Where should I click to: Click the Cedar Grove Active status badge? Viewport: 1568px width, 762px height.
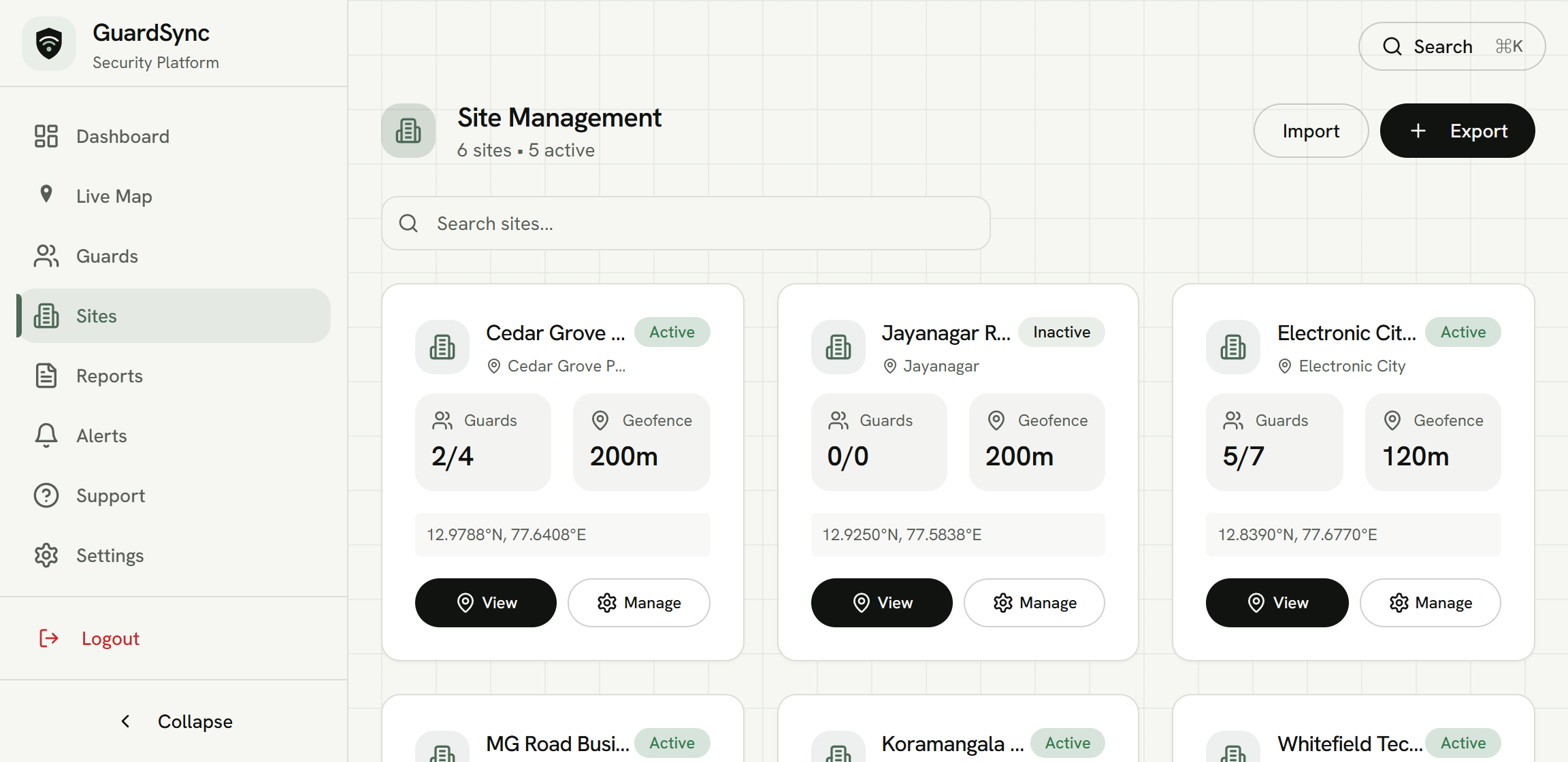point(672,332)
